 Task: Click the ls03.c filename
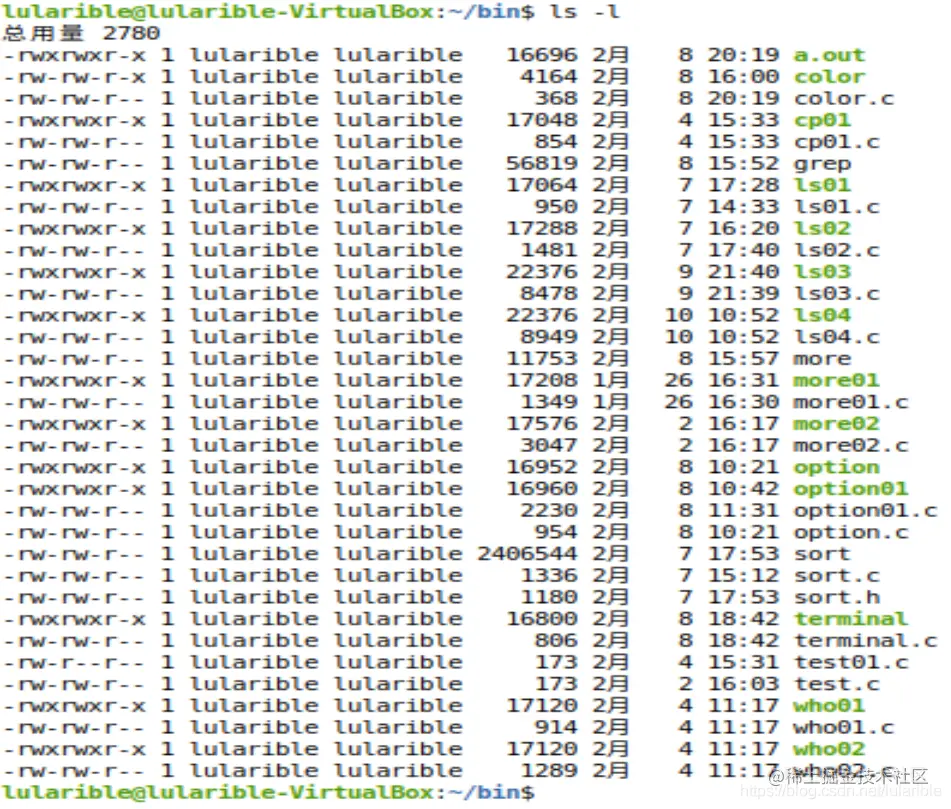tap(836, 294)
